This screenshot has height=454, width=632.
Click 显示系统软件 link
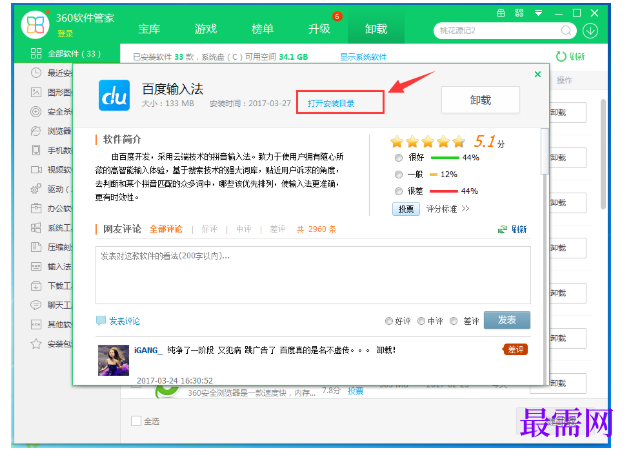(x=363, y=57)
